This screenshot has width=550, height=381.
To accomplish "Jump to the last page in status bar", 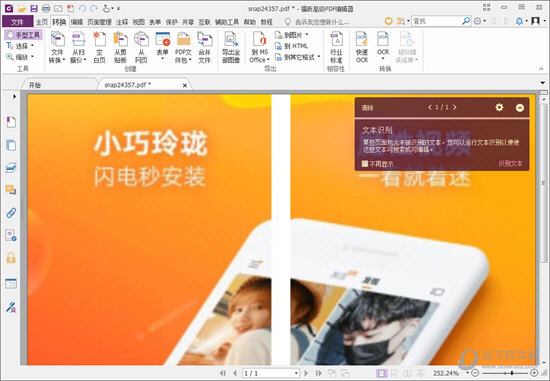I will pos(318,373).
